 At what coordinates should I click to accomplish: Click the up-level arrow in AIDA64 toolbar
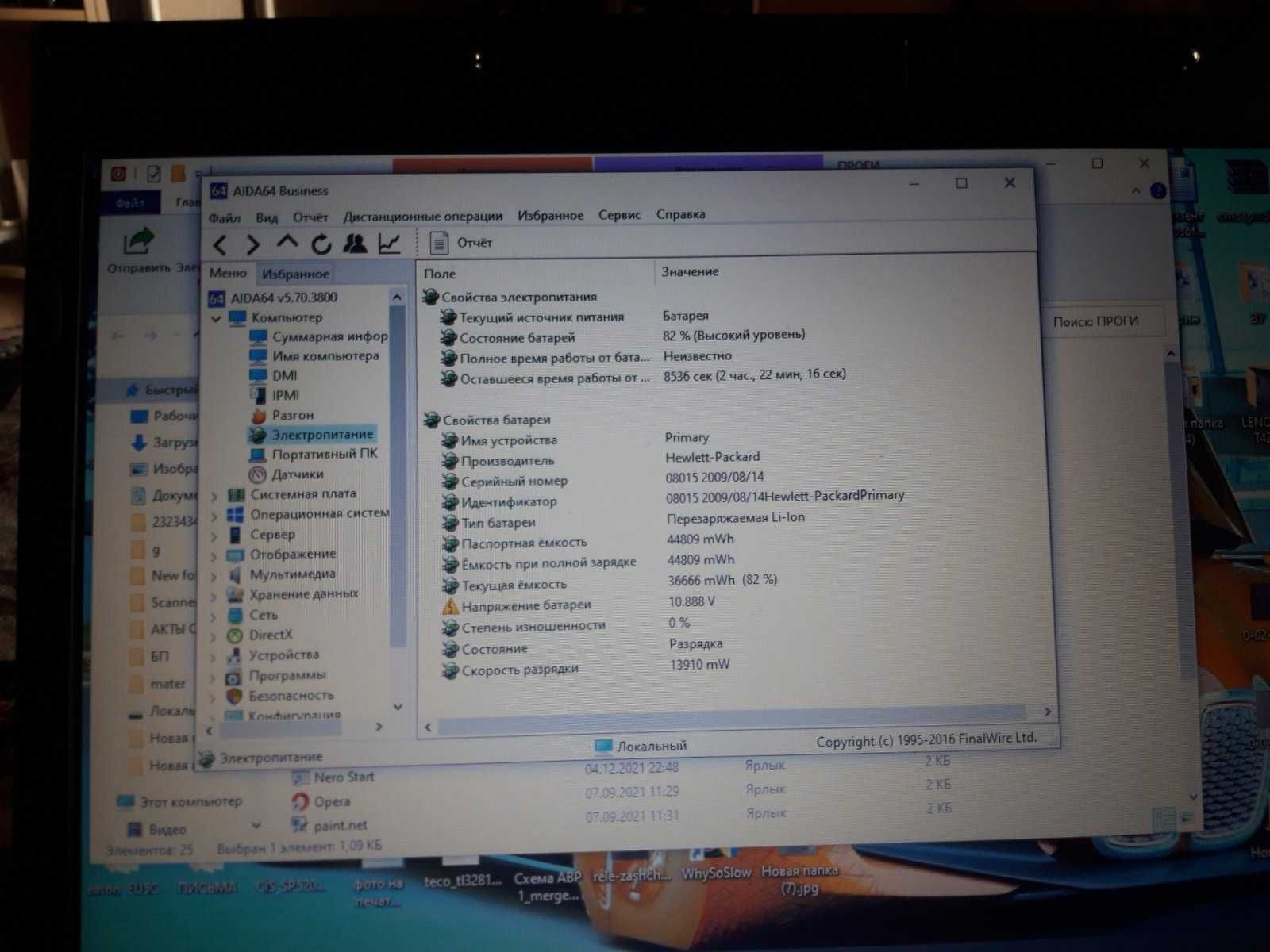point(287,243)
